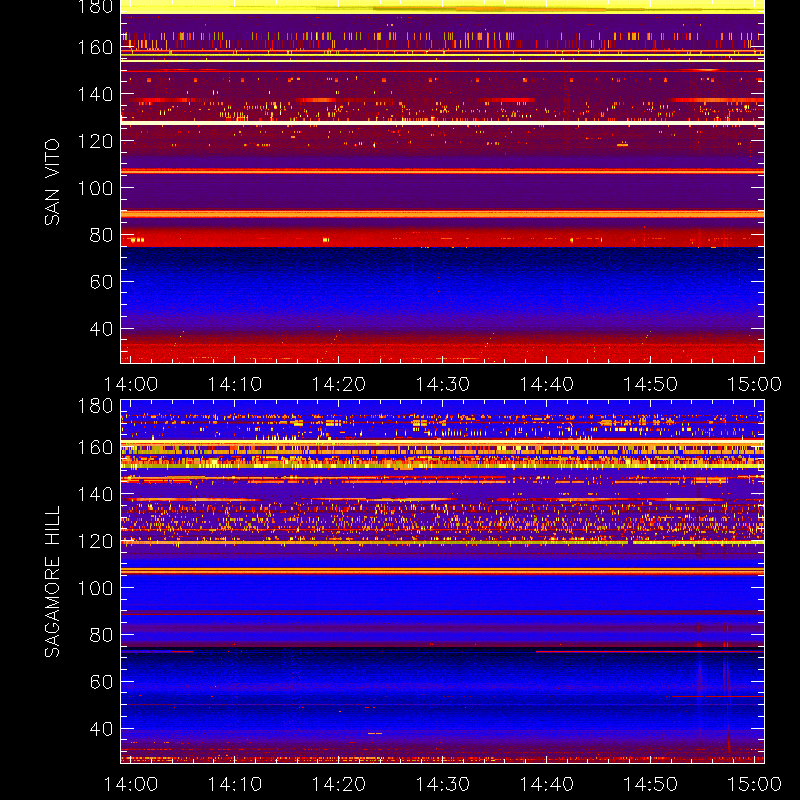This screenshot has width=800, height=800.
Task: Click the 40 frequency tick in San Vito plot
Action: pos(101,329)
